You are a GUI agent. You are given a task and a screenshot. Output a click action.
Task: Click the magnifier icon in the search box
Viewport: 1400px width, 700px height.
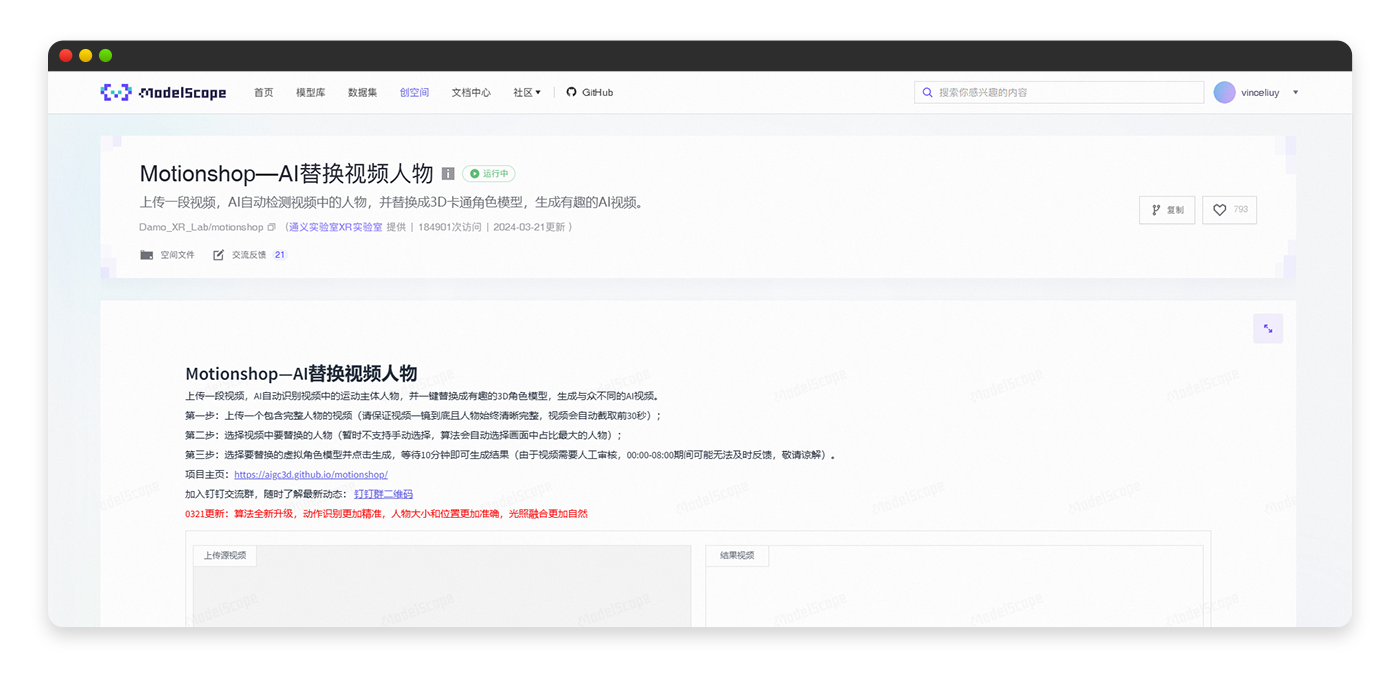[x=927, y=92]
